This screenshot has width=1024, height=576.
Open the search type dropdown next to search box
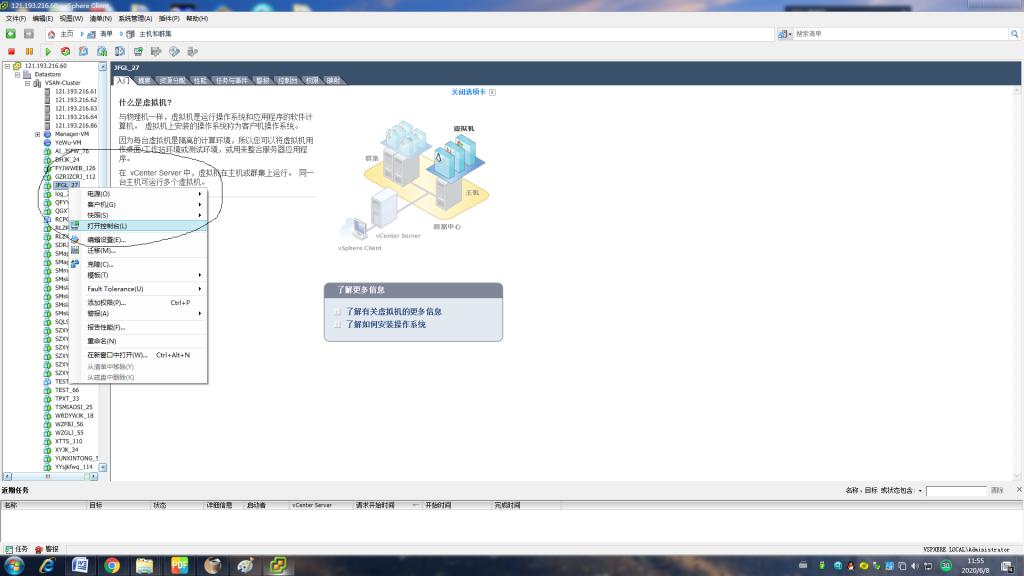click(x=784, y=34)
